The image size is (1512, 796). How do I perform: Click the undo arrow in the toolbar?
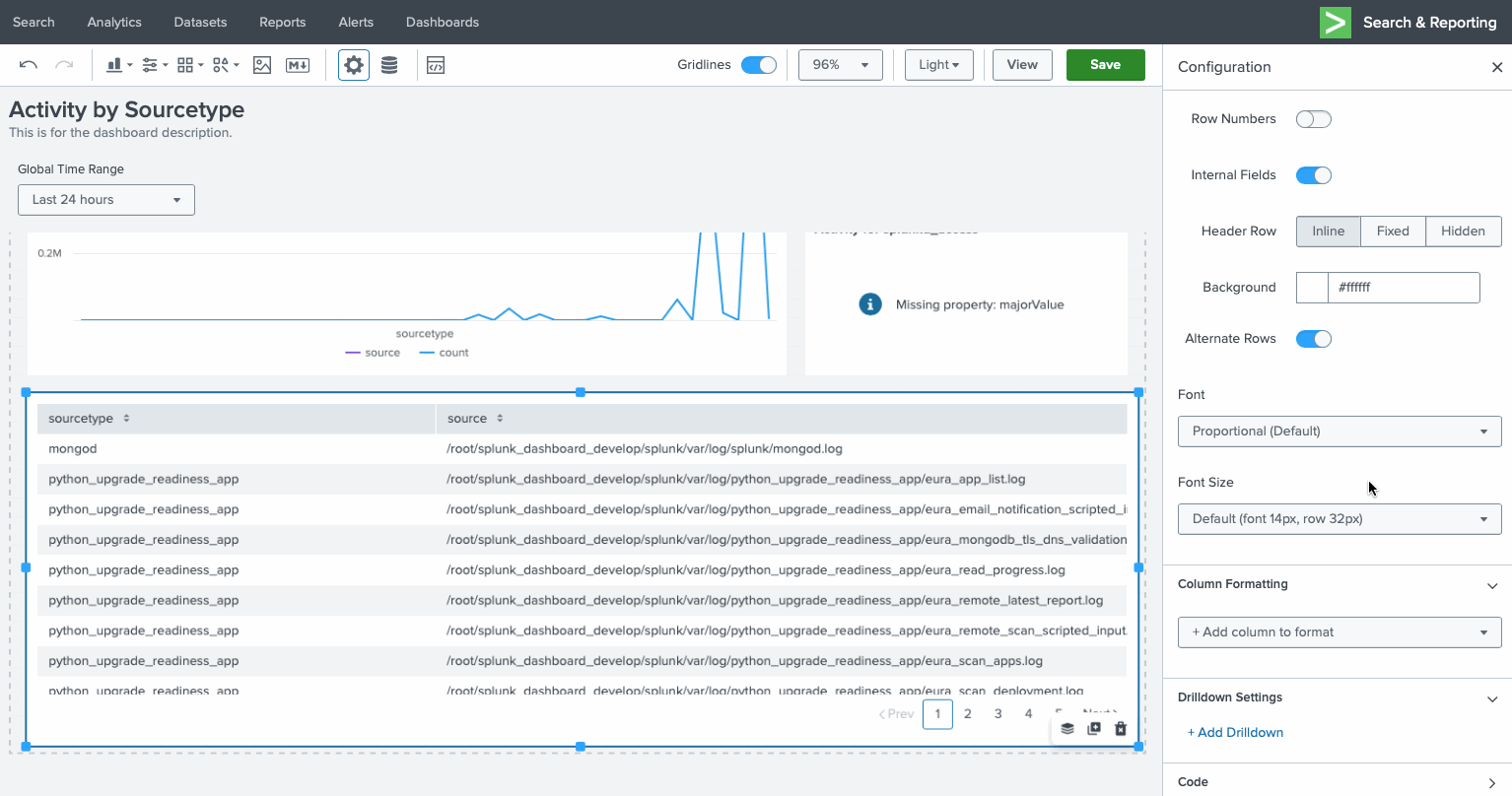point(29,65)
